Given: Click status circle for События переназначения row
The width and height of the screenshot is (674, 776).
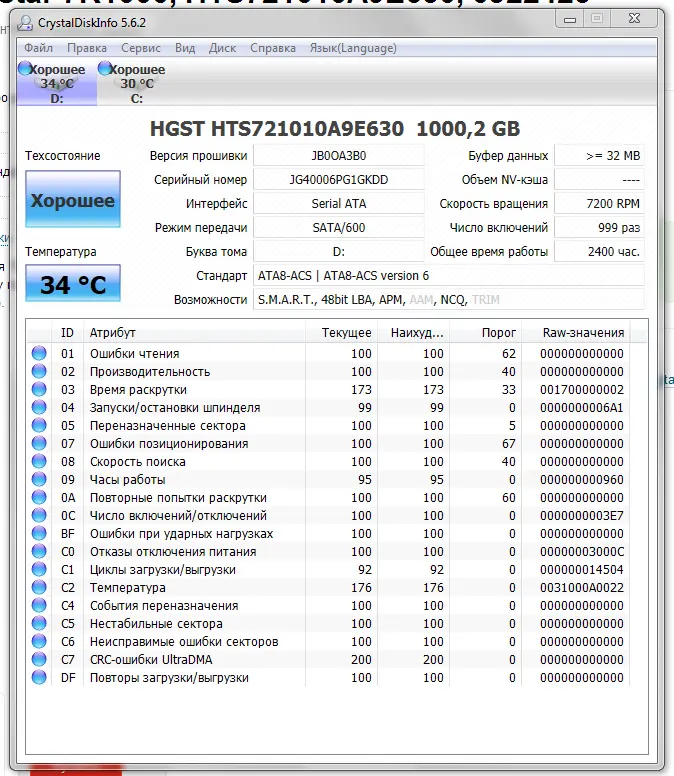Looking at the screenshot, I should click(x=39, y=605).
